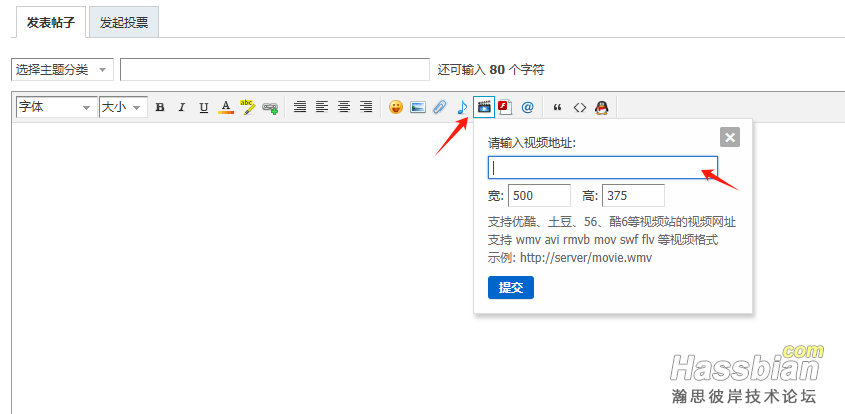Image resolution: width=845 pixels, height=414 pixels.
Task: Switch to the 发起投票 tab
Action: coord(124,23)
